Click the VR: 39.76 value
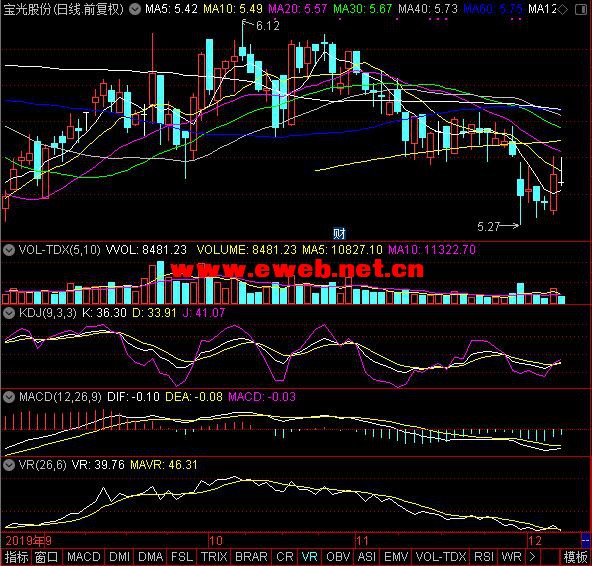 pos(98,465)
